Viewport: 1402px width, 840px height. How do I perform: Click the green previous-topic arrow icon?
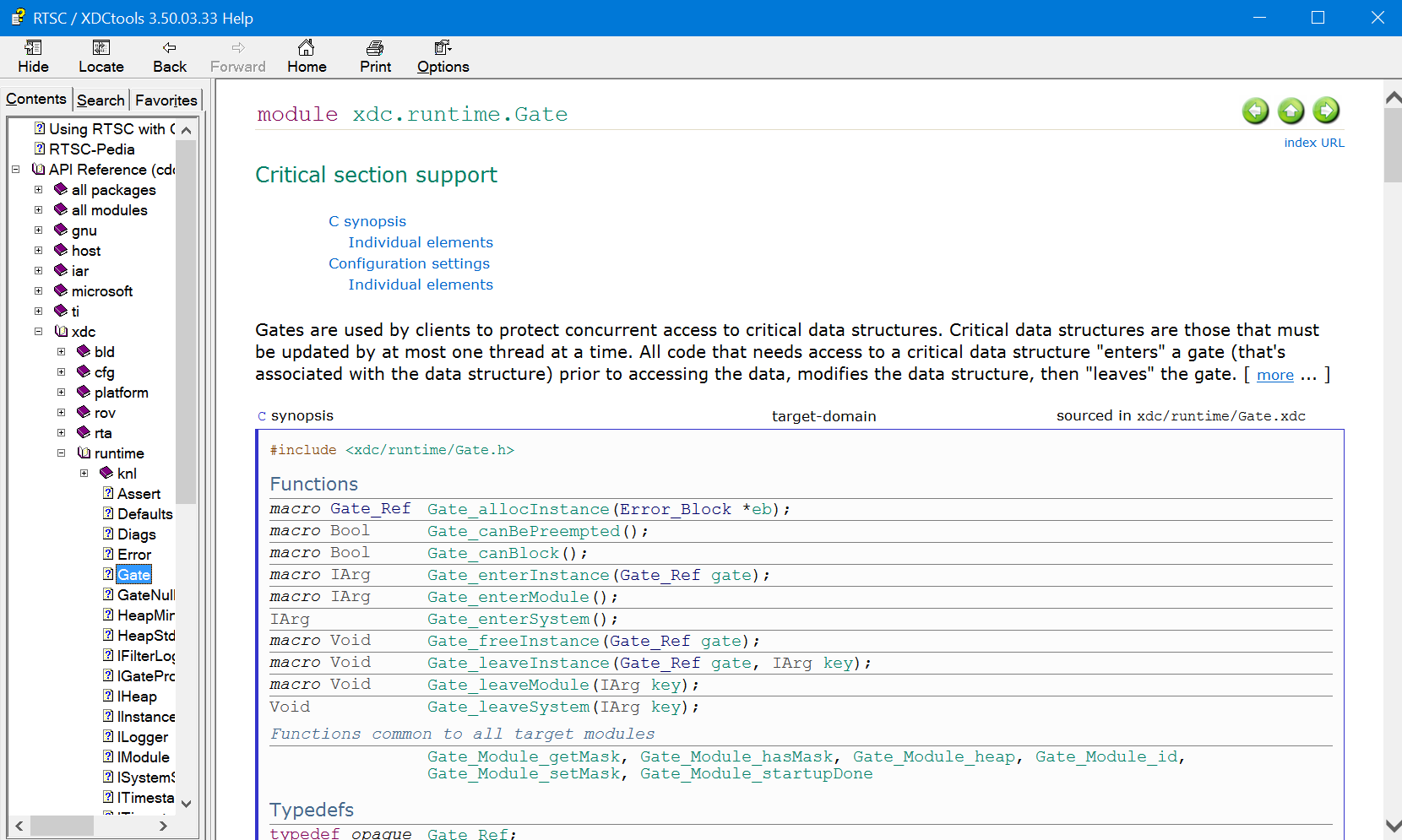pos(1256,111)
